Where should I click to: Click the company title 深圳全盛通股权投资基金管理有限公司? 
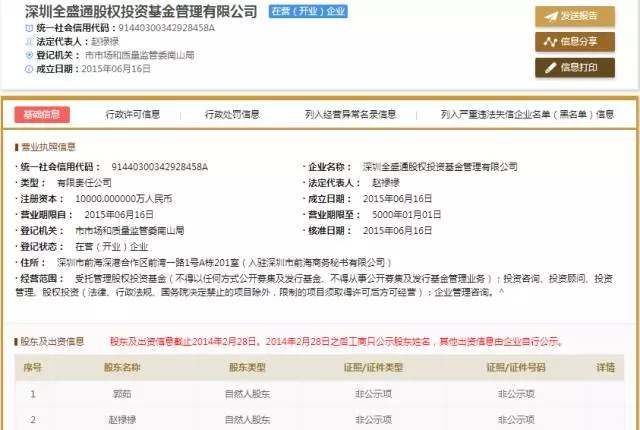pyautogui.click(x=140, y=12)
